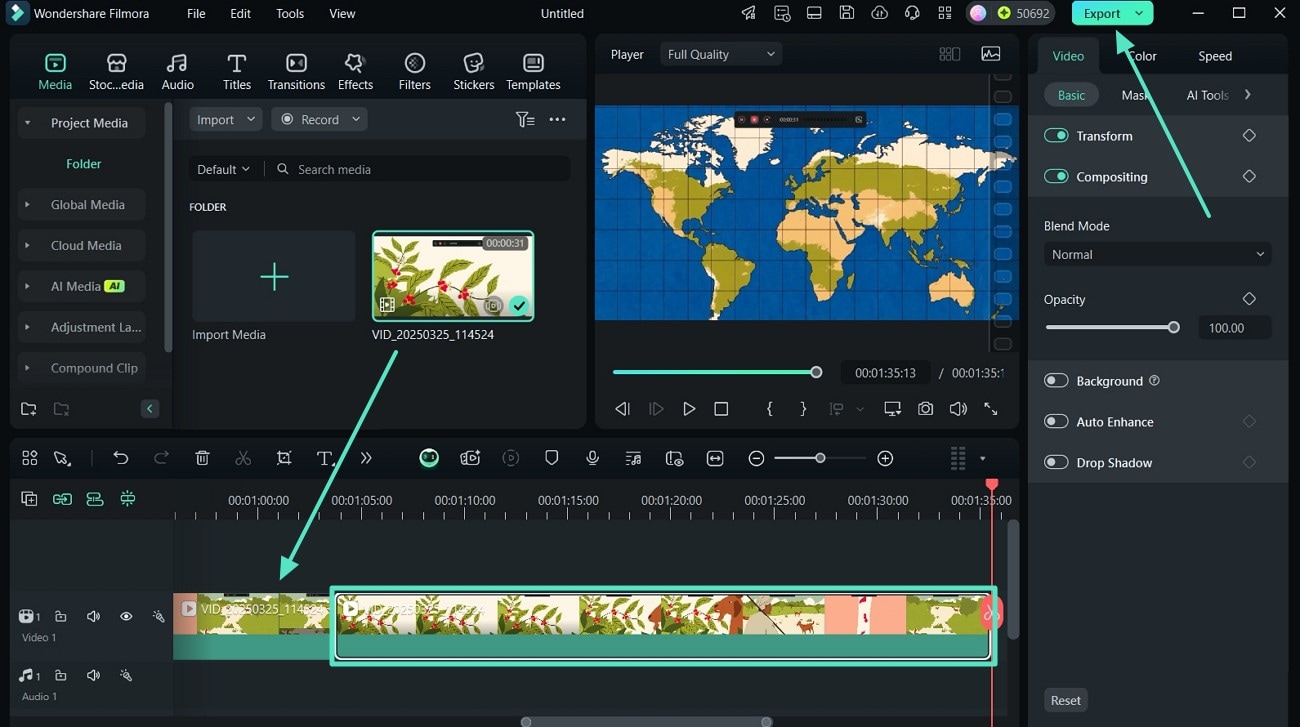Toggle Video 1 track visibility eye
Screen dimensions: 1300x727
[126, 617]
